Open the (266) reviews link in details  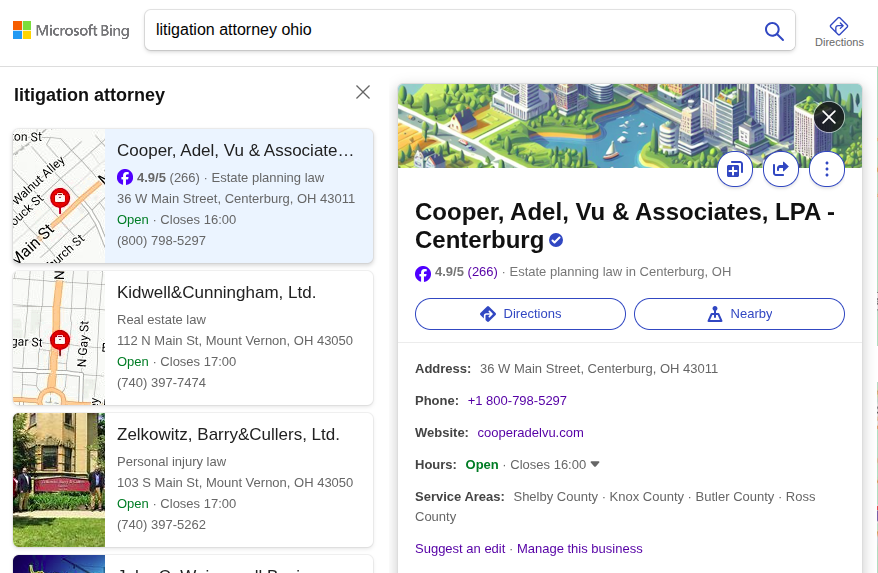pyautogui.click(x=482, y=272)
